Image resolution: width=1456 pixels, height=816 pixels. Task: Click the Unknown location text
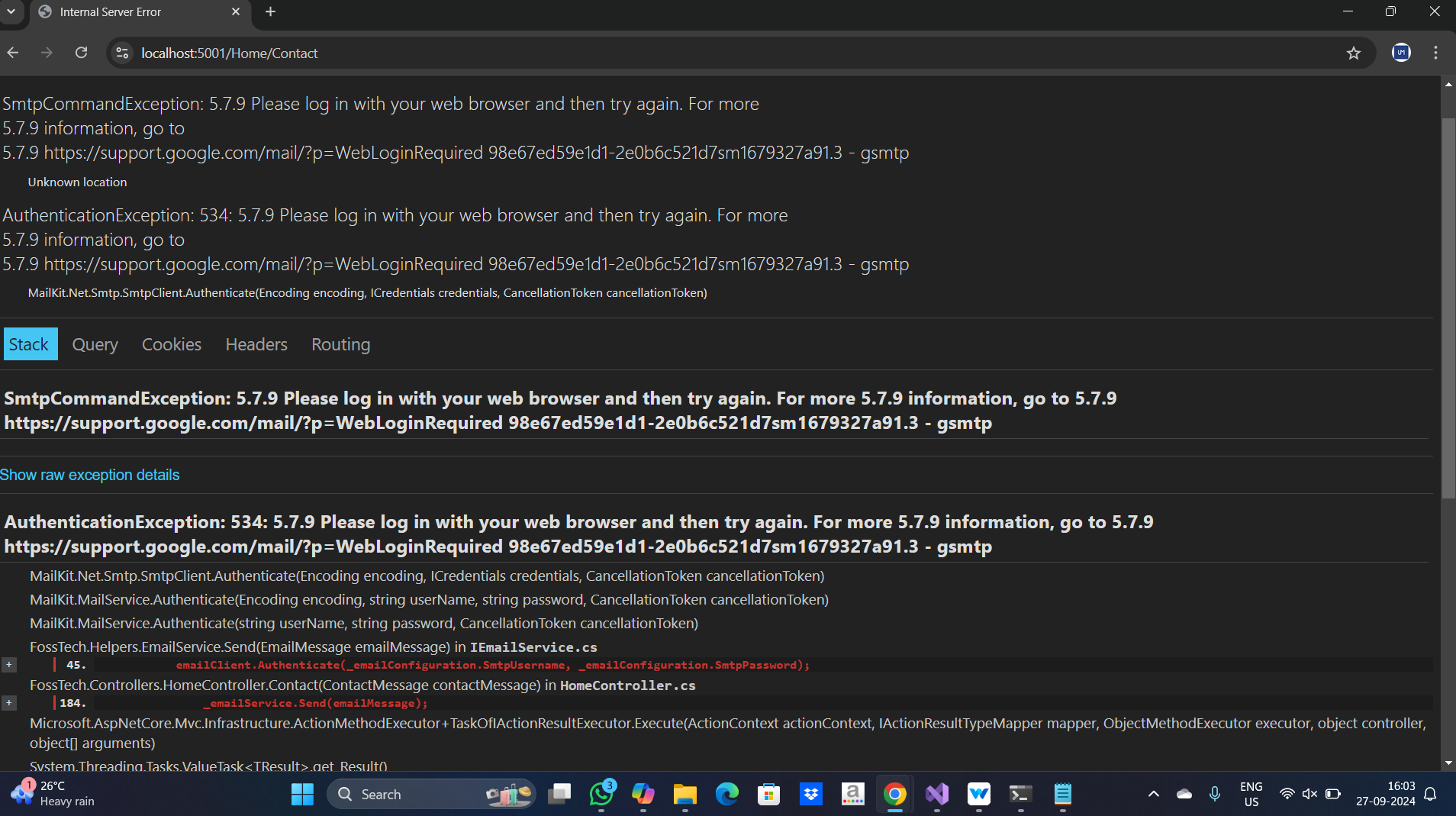pos(77,182)
